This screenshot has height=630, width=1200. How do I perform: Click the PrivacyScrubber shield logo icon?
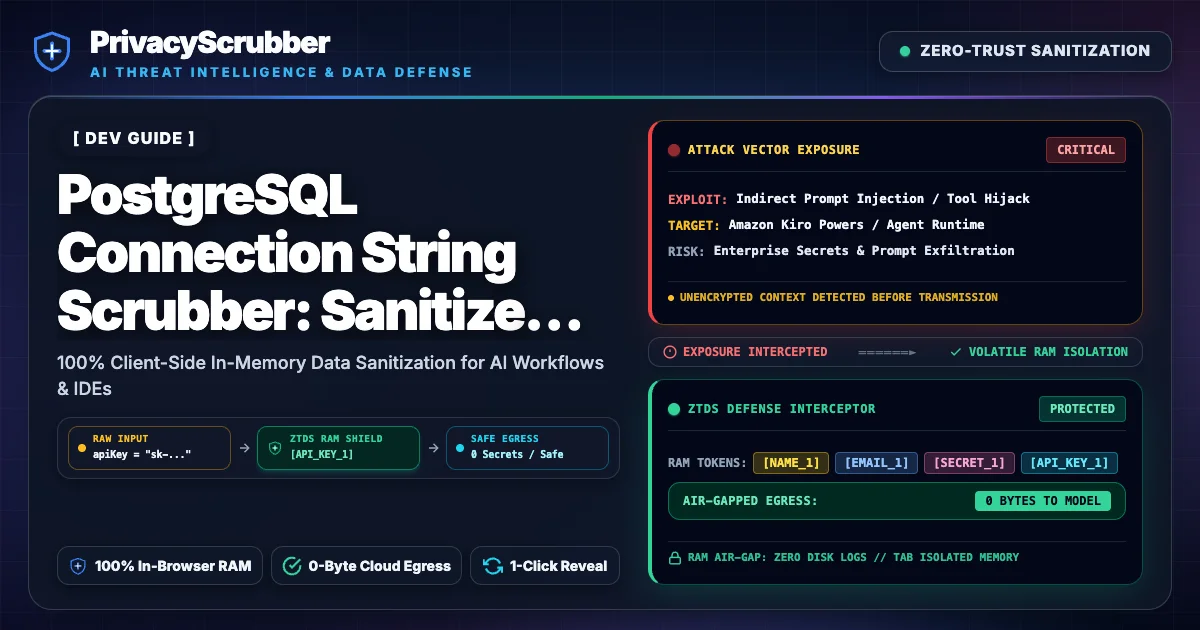(x=51, y=52)
